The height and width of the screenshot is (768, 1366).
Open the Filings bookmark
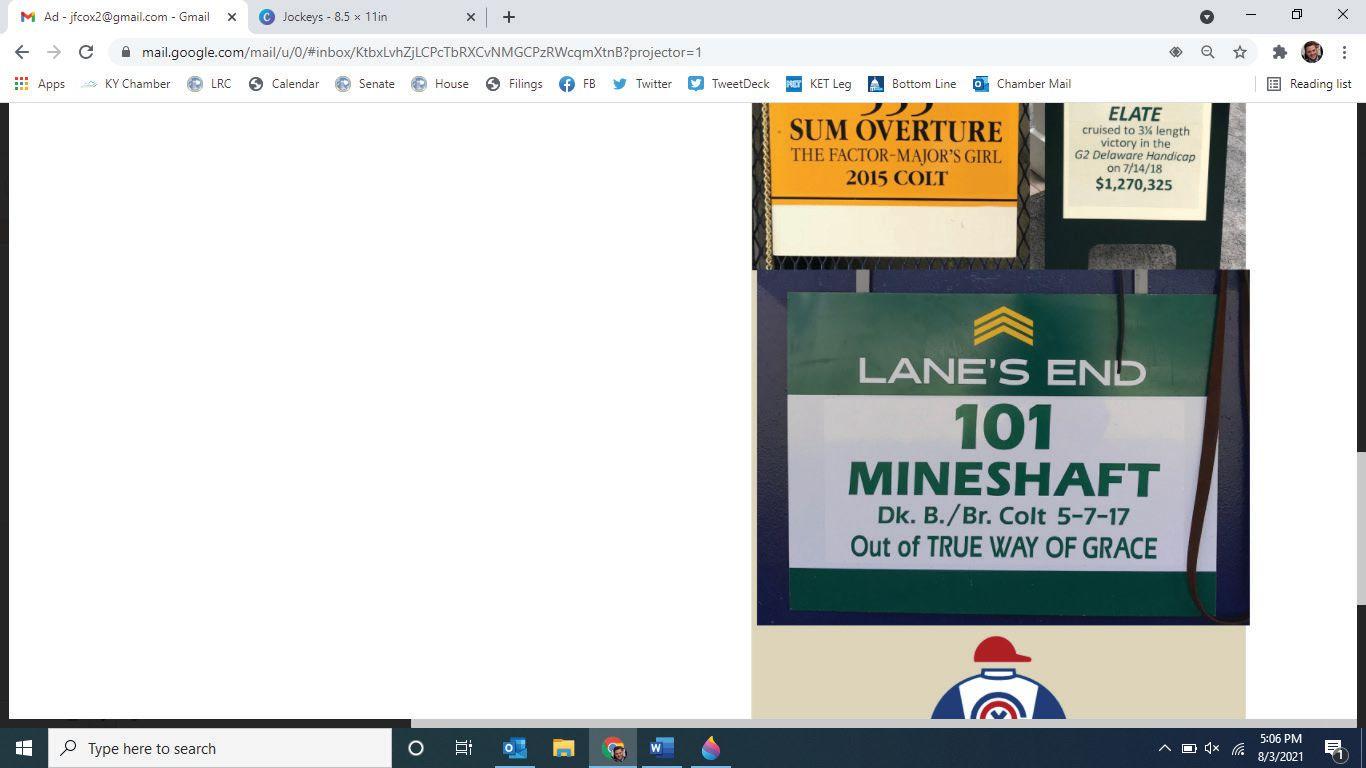tap(514, 84)
